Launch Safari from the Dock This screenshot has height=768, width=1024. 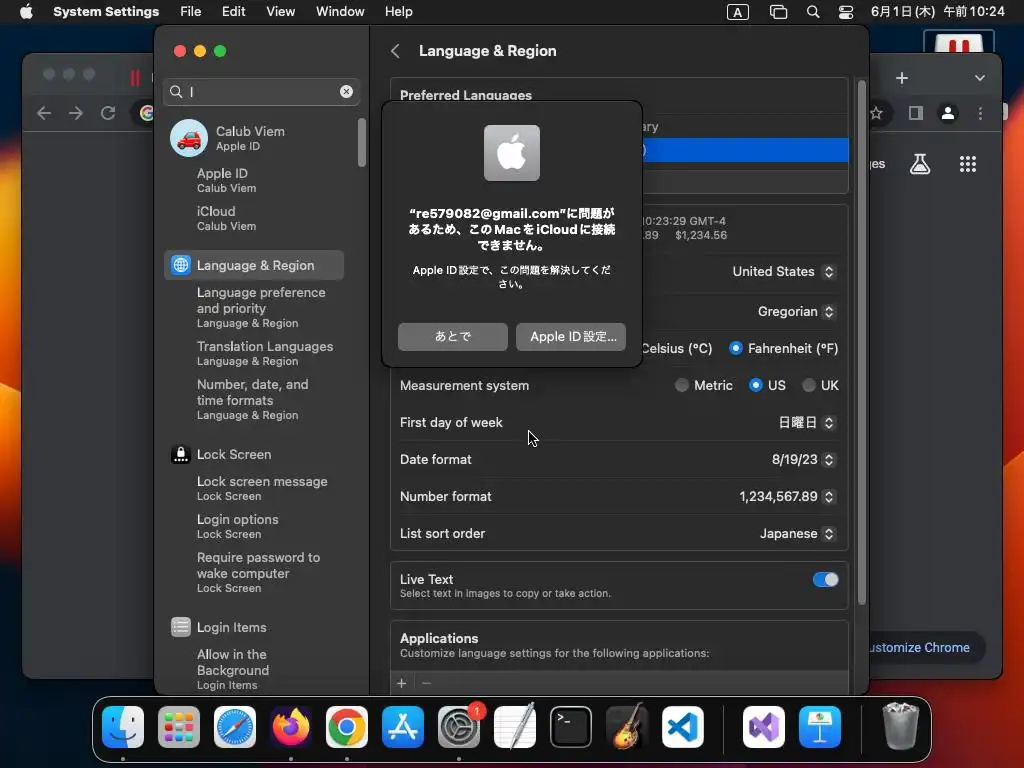point(235,727)
